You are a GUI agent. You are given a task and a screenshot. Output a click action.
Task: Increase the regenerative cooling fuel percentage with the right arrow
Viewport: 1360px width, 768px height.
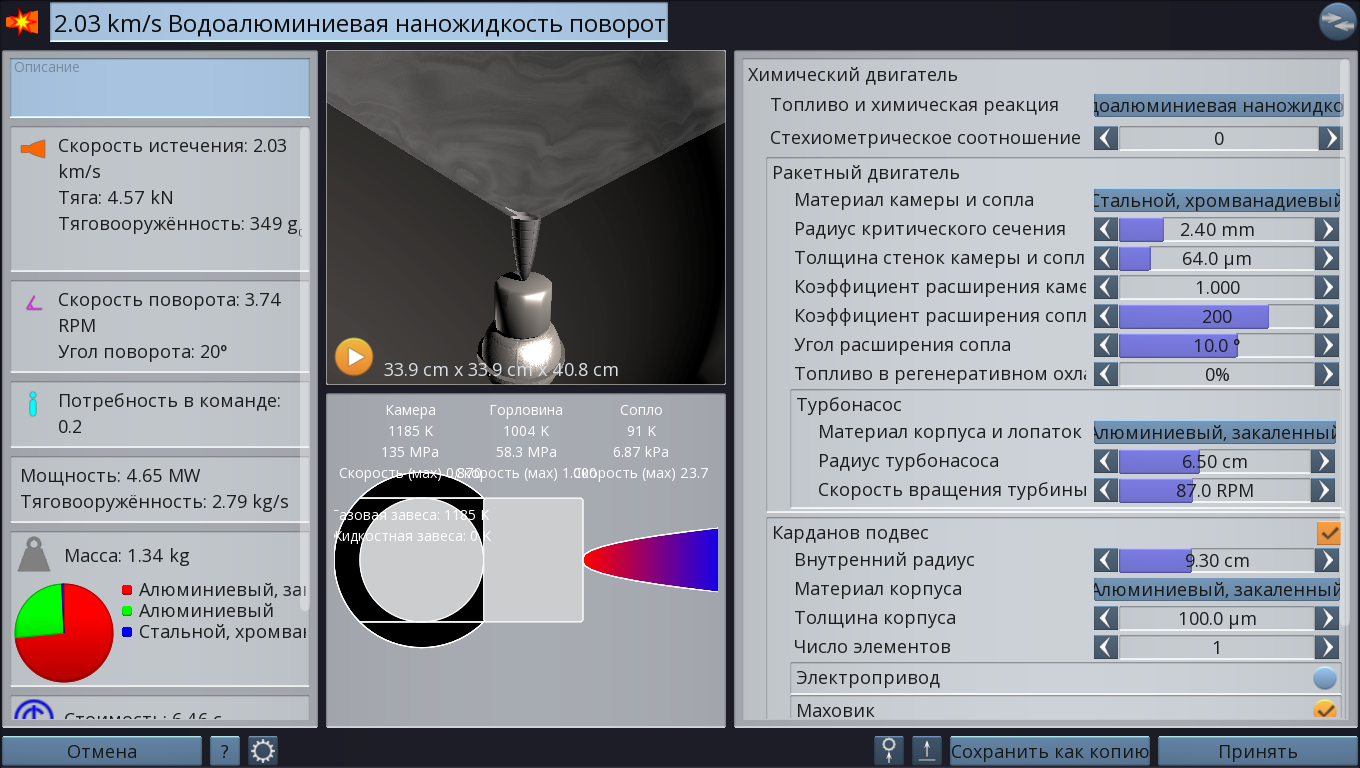pyautogui.click(x=1327, y=375)
